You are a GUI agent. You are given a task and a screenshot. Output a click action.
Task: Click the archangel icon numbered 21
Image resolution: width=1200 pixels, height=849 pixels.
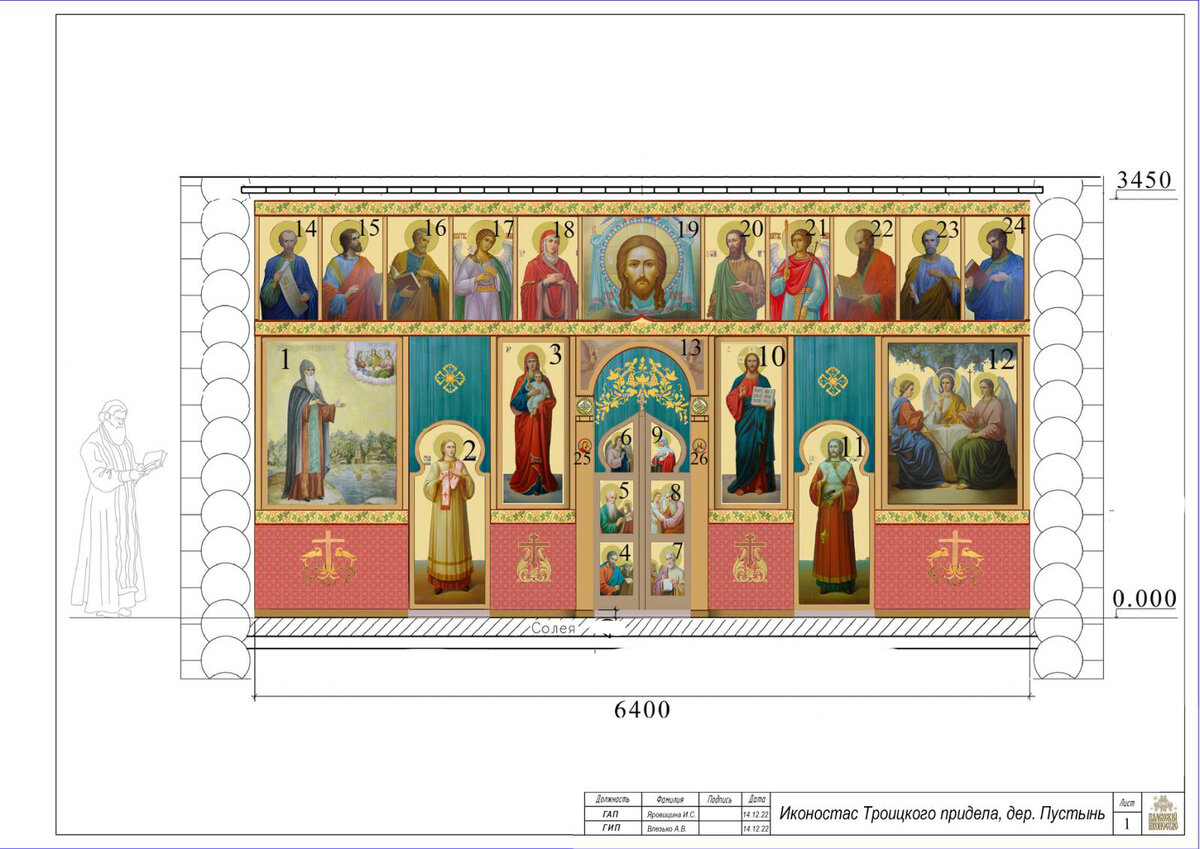click(x=799, y=268)
